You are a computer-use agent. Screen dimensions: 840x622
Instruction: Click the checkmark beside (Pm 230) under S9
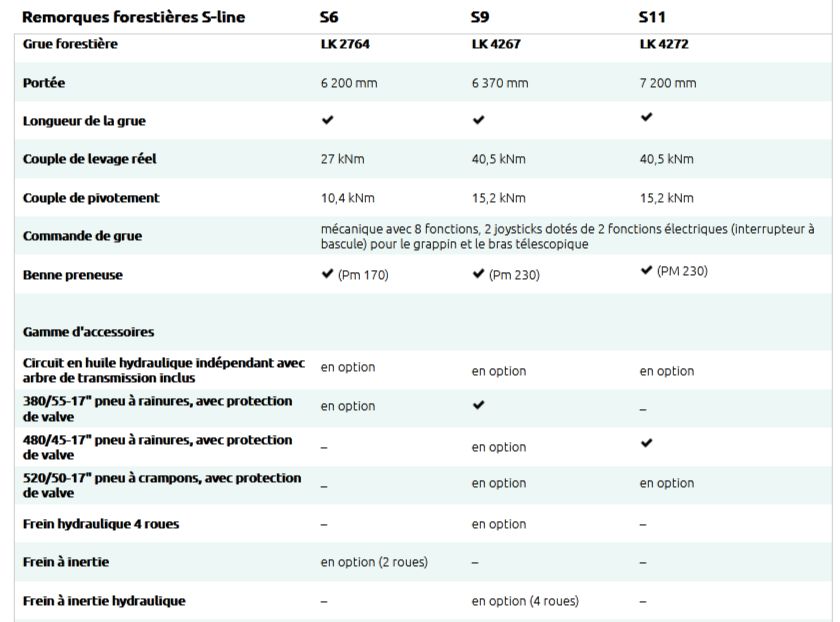(478, 274)
